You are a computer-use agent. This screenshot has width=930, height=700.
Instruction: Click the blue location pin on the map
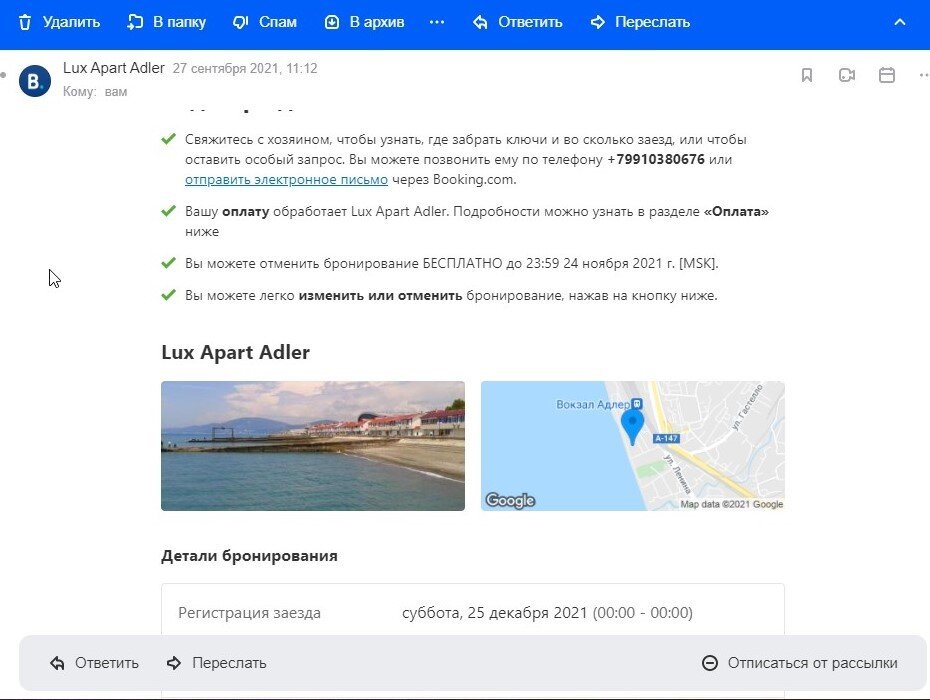point(632,427)
